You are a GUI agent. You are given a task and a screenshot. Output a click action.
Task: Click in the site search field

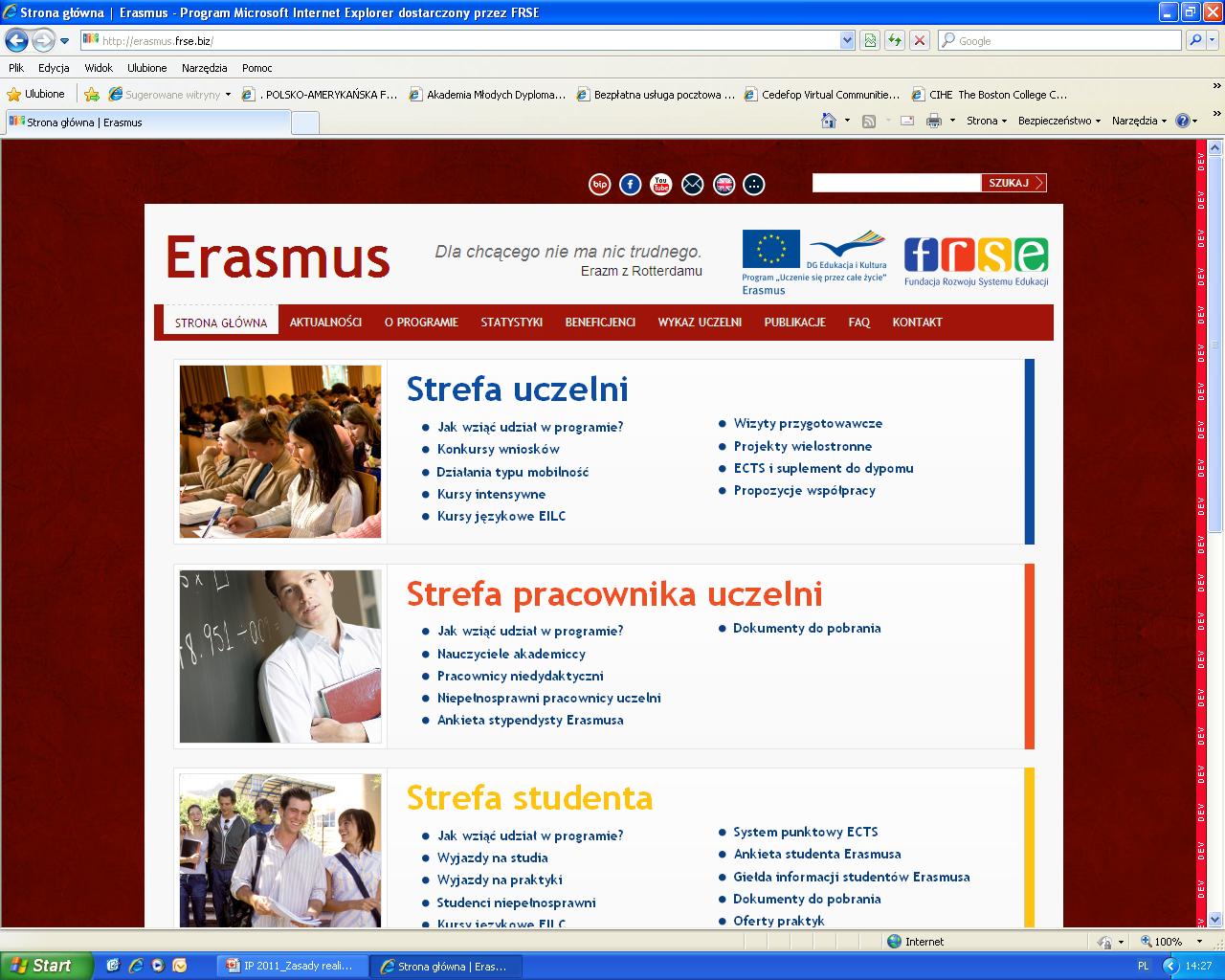(897, 183)
